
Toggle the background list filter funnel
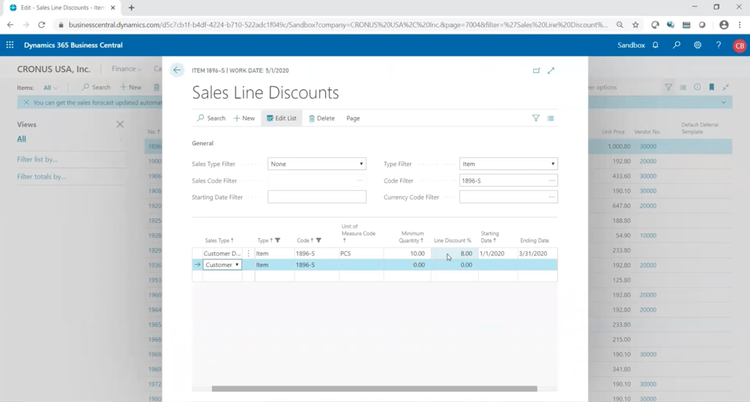pos(668,87)
